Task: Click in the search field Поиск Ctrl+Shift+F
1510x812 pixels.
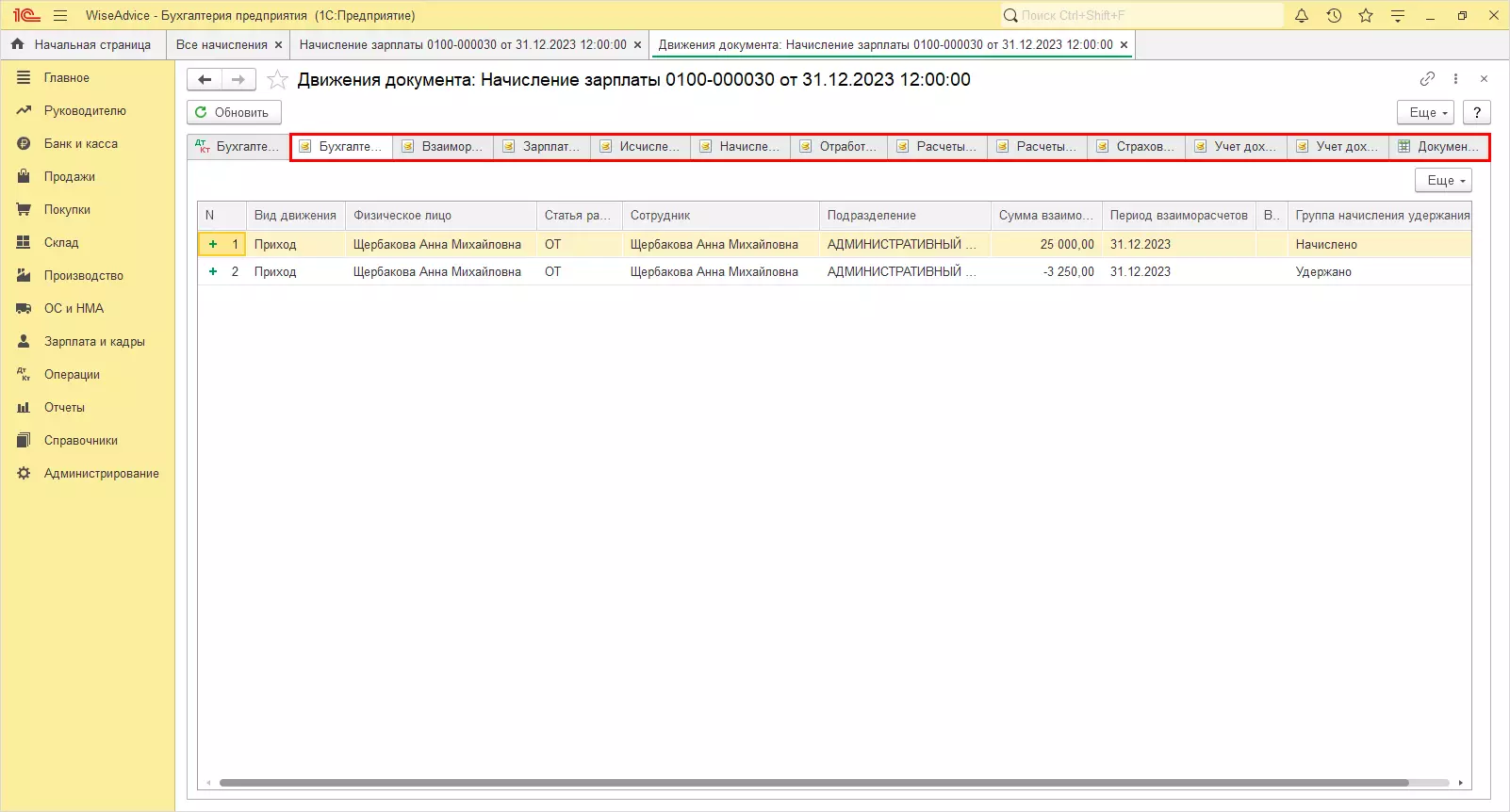Action: coord(1142,15)
